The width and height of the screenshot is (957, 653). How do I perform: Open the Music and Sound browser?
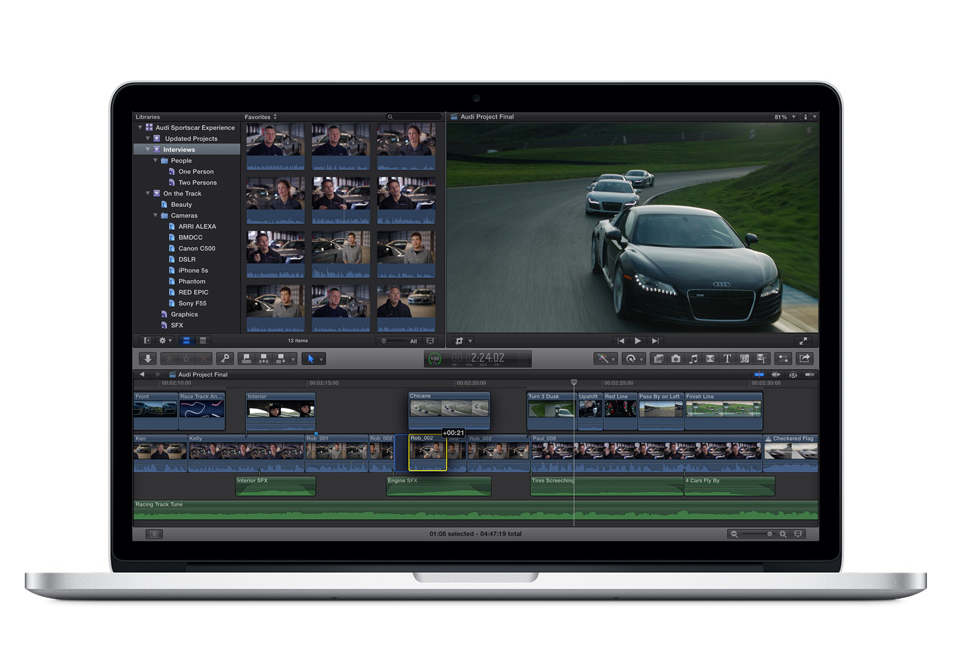[693, 358]
